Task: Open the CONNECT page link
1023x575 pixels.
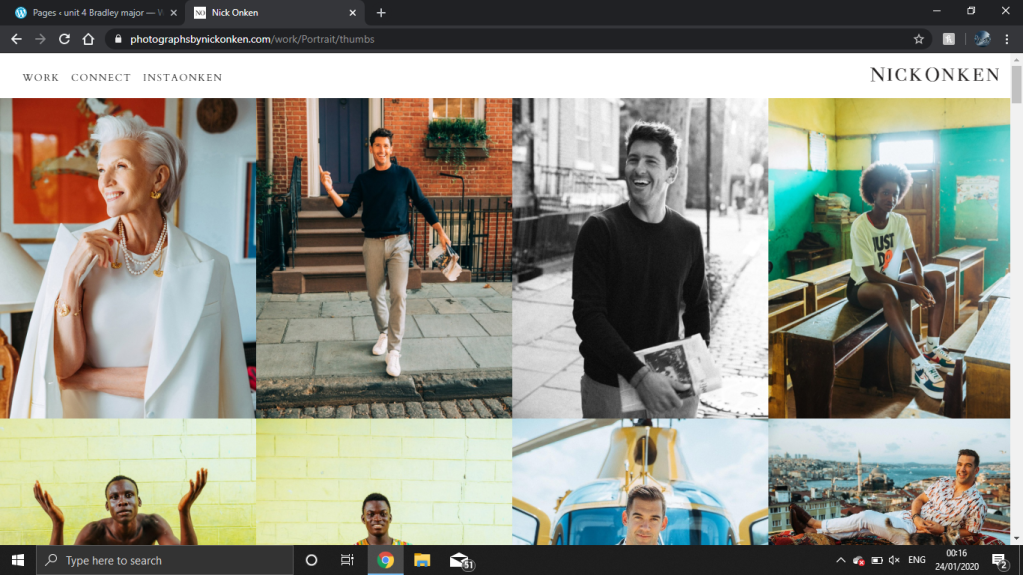Action: click(x=101, y=77)
